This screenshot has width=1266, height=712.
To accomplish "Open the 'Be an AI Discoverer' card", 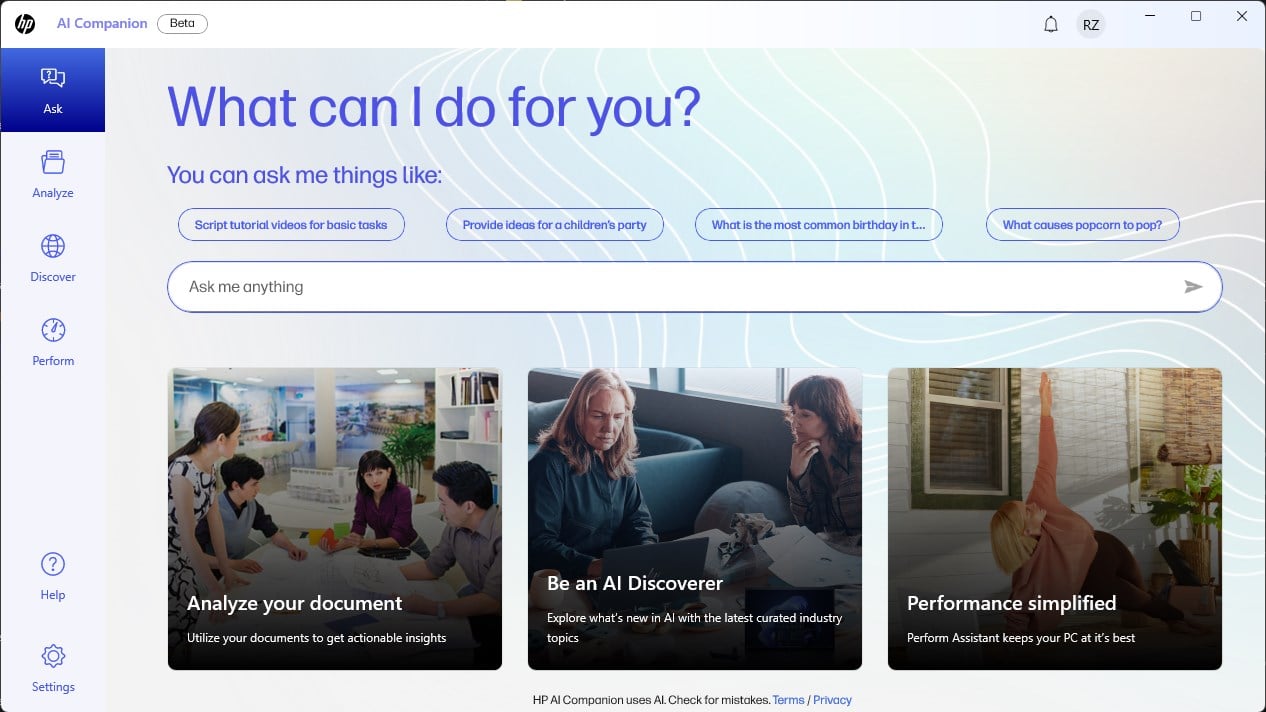I will point(695,519).
